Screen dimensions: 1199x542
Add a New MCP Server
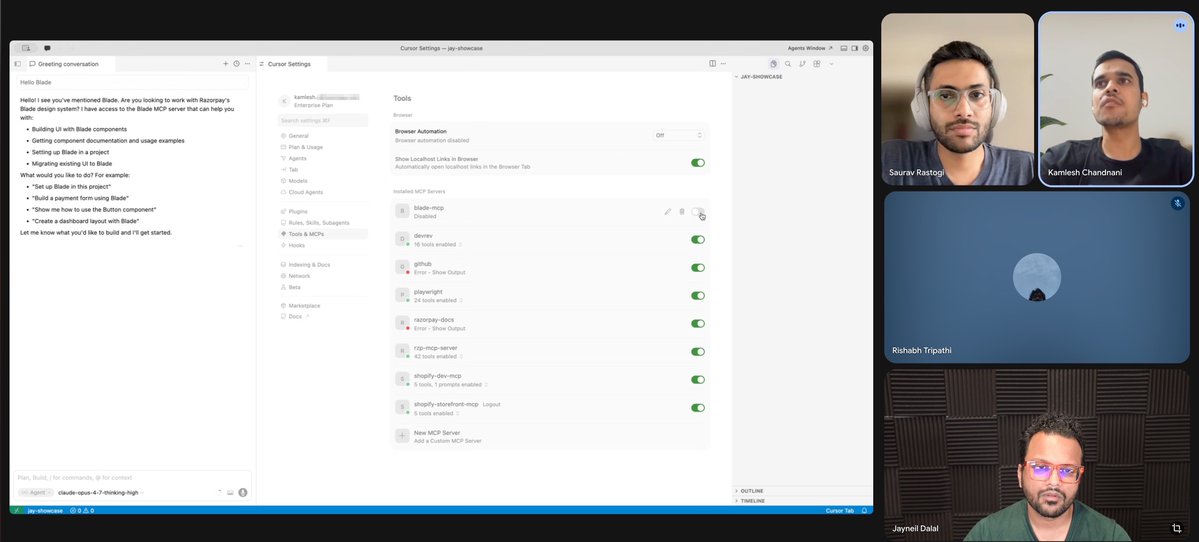(550, 437)
